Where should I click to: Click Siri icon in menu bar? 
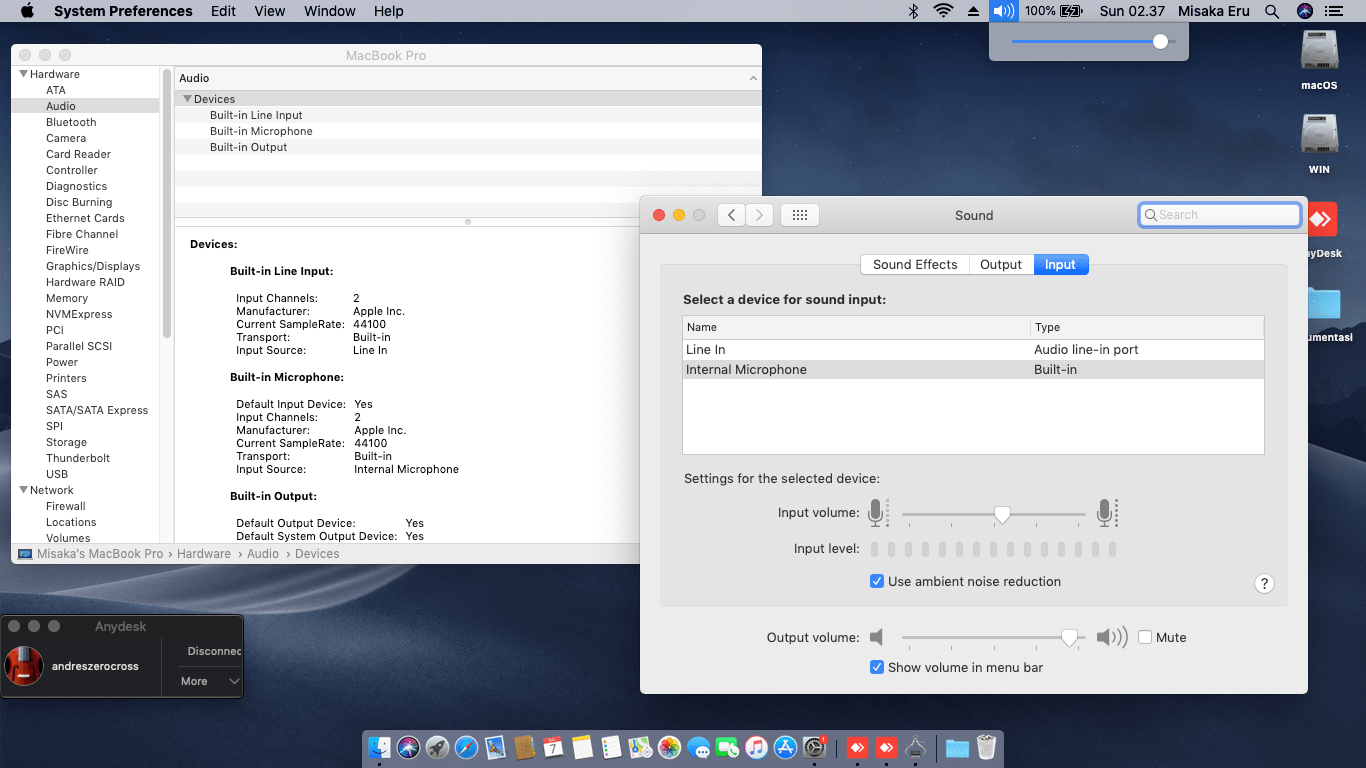[1304, 11]
